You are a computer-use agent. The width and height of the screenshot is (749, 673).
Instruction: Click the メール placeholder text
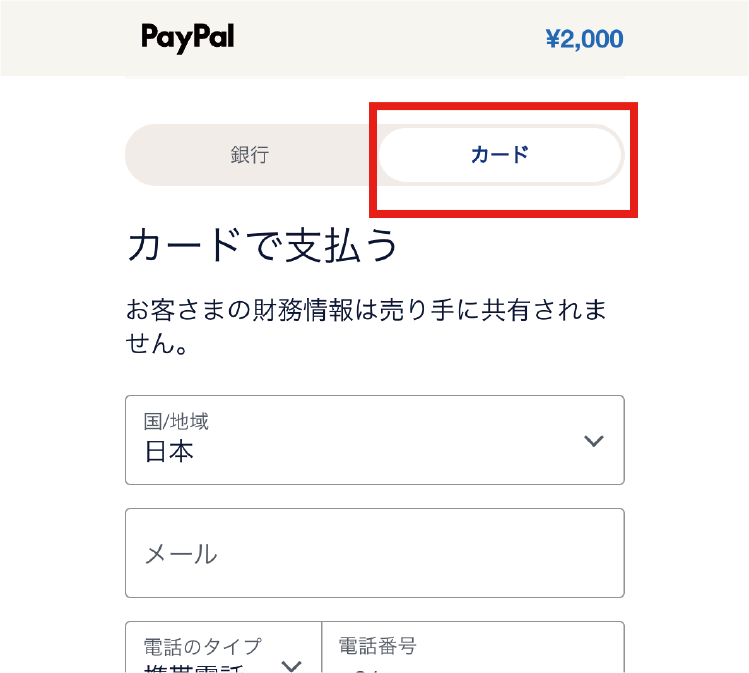pos(181,554)
